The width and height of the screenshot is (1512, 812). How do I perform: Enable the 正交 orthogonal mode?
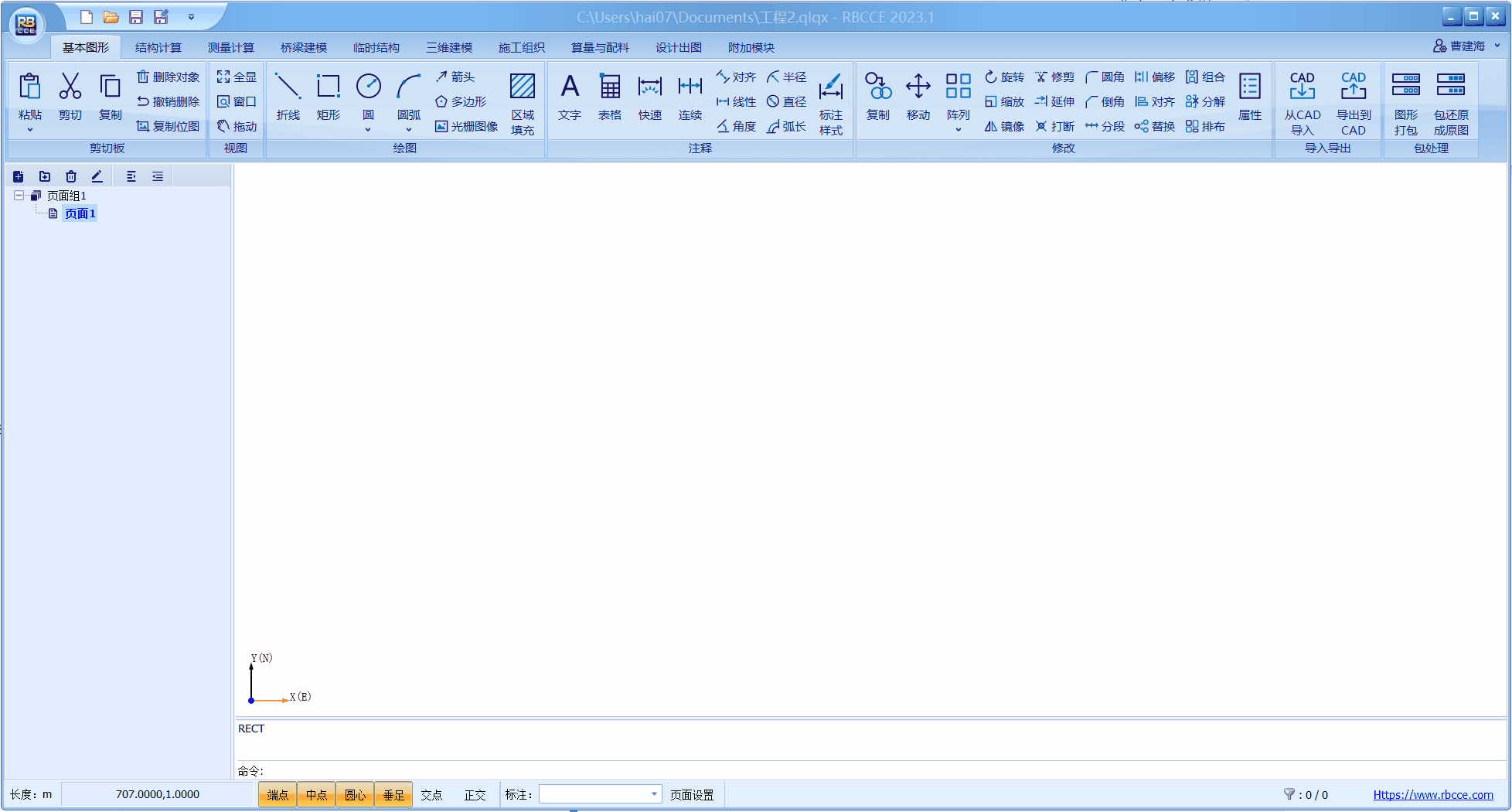coord(475,795)
